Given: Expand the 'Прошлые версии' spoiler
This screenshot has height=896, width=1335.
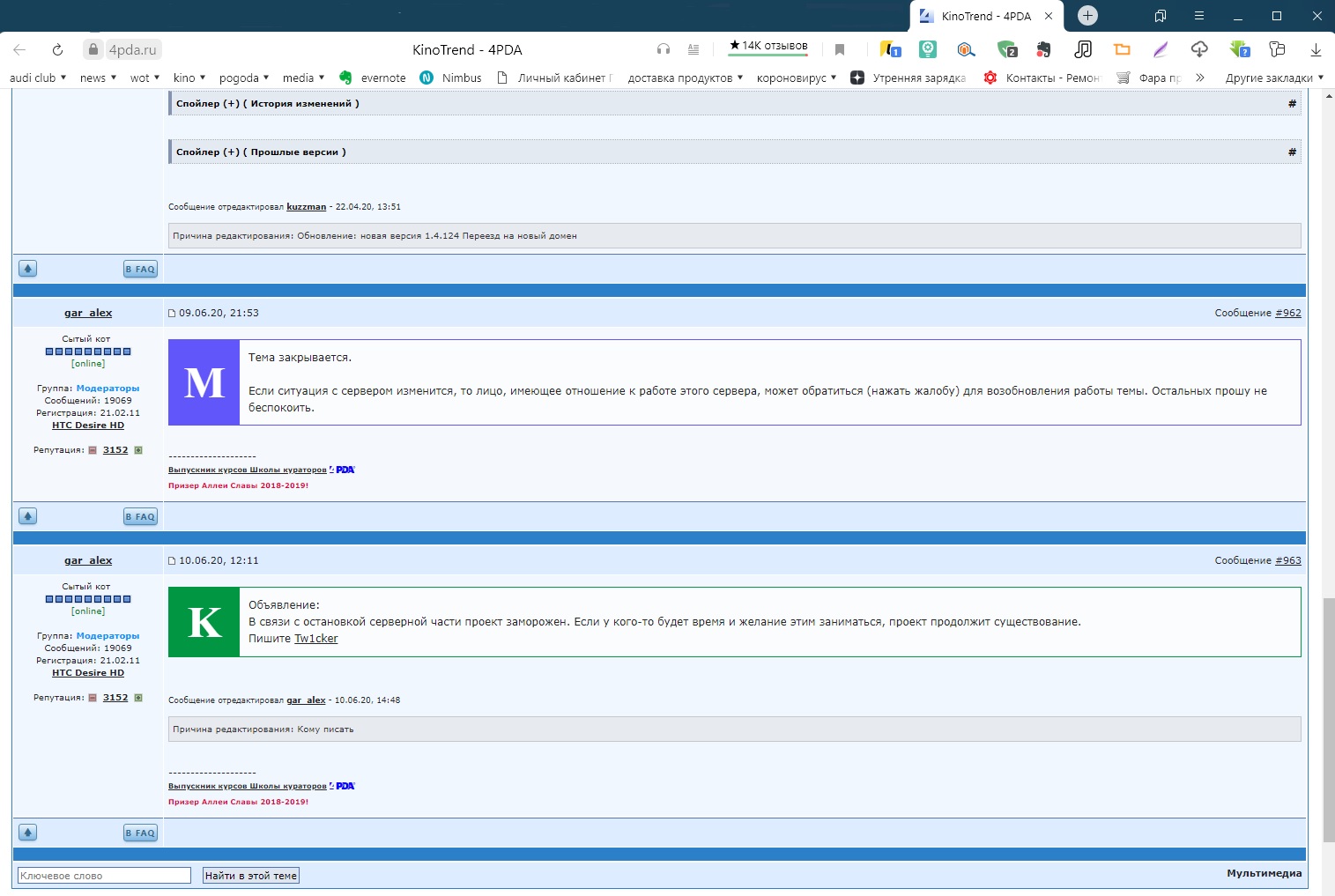Looking at the screenshot, I should point(261,152).
